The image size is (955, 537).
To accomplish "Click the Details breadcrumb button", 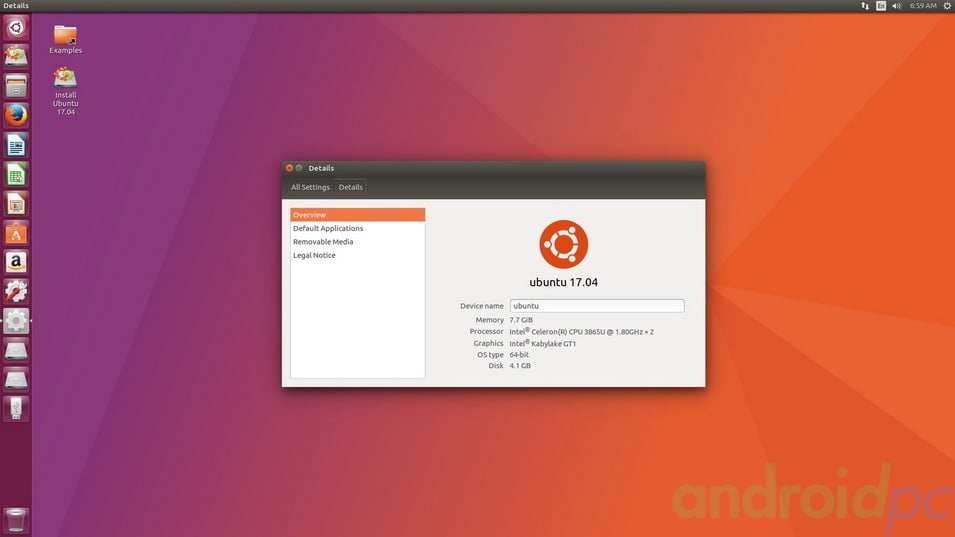I will 350,188.
